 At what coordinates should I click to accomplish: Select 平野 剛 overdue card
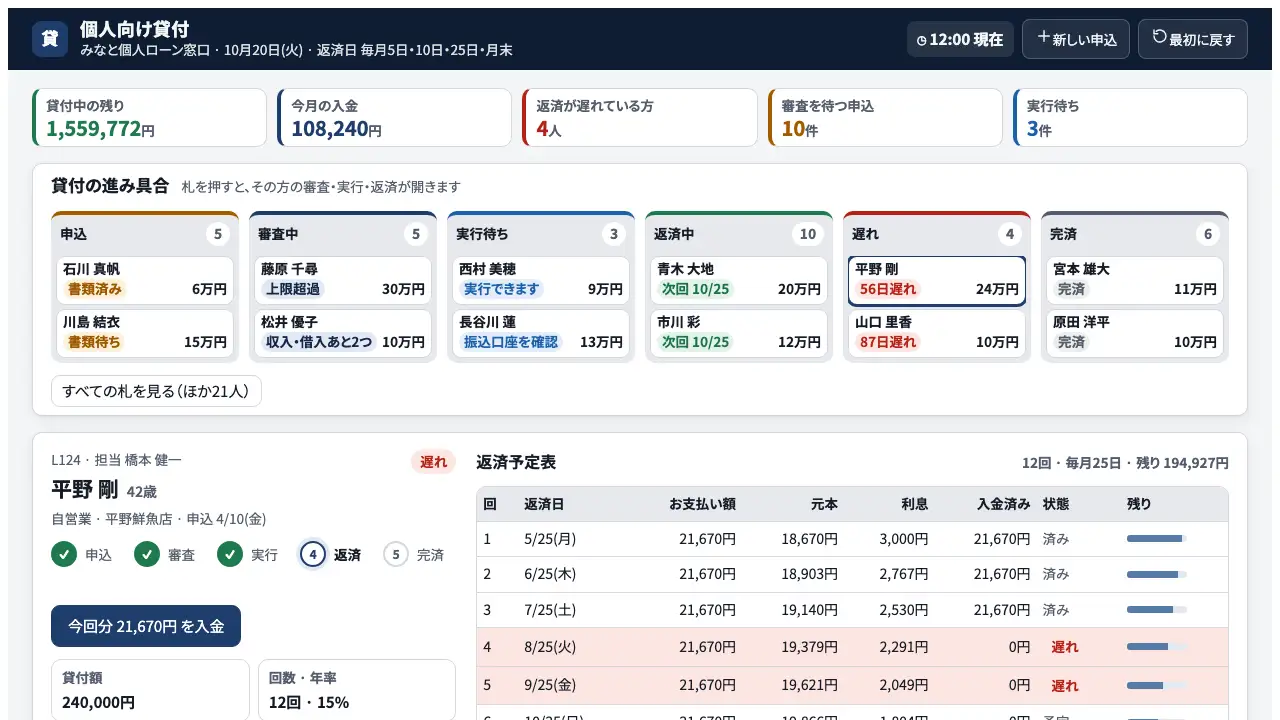click(x=937, y=280)
